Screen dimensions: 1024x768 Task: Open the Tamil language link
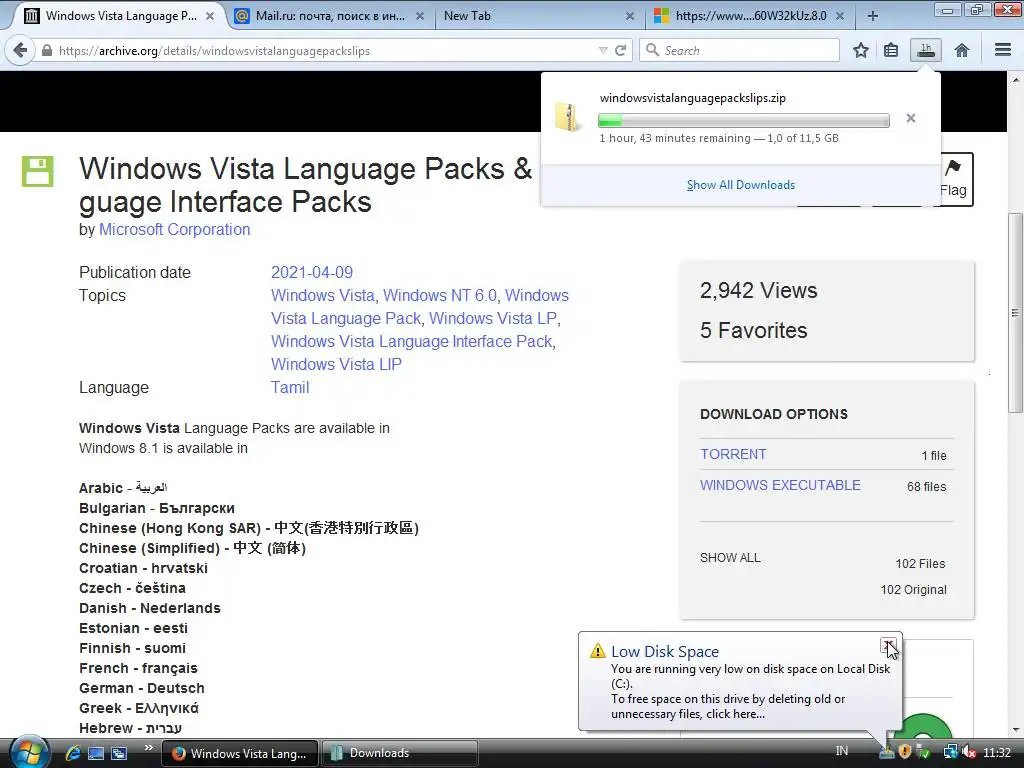(290, 387)
